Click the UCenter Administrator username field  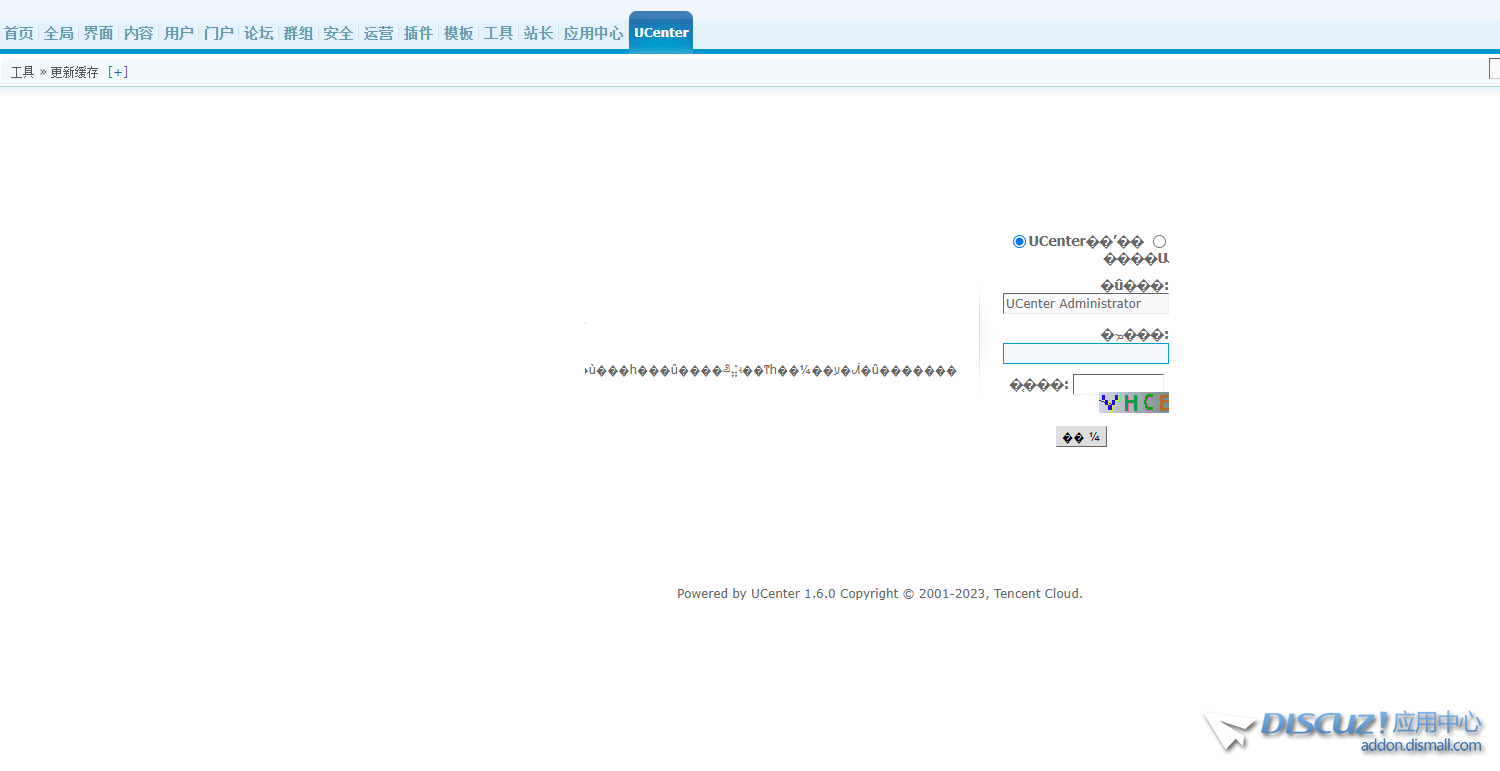pyautogui.click(x=1085, y=303)
